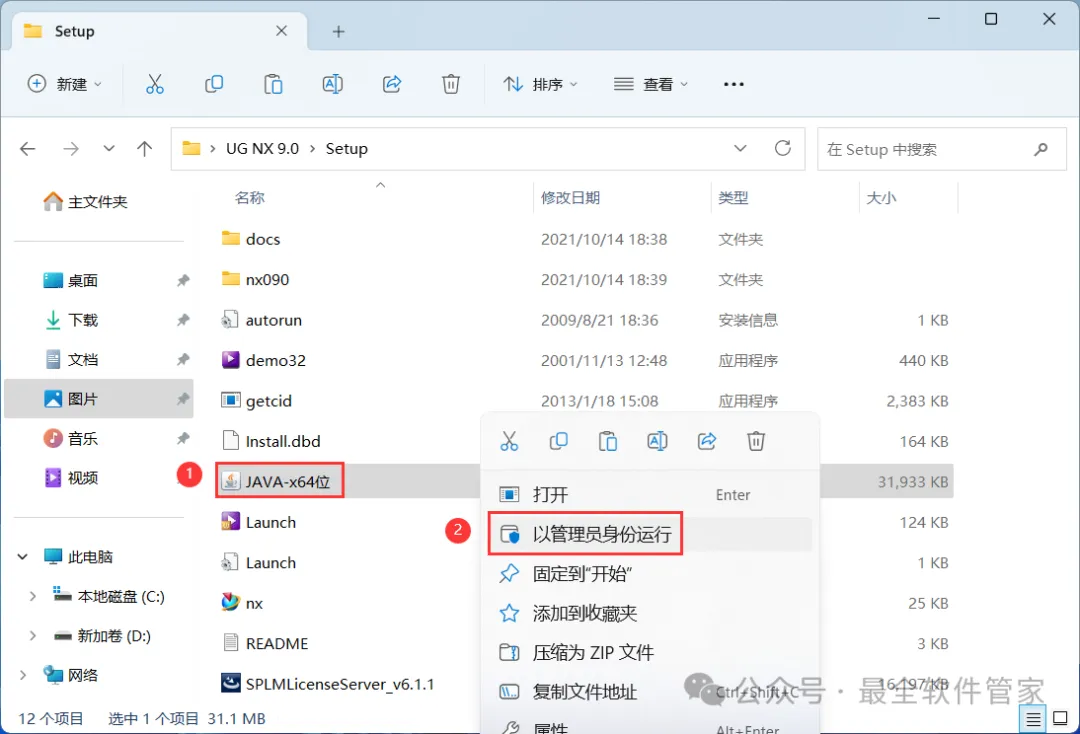
Task: Select 打开 in the context menu
Action: [650, 494]
